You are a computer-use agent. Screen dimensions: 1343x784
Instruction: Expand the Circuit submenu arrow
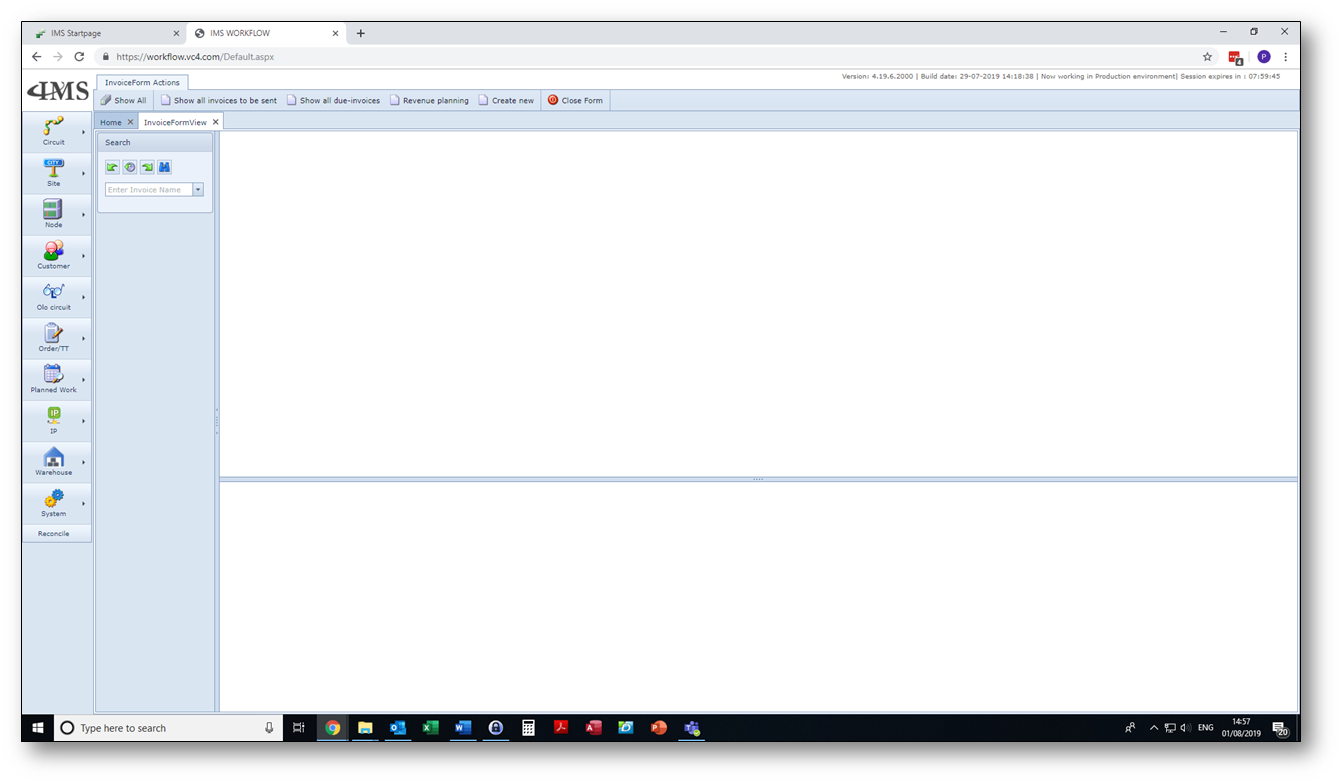(x=83, y=131)
